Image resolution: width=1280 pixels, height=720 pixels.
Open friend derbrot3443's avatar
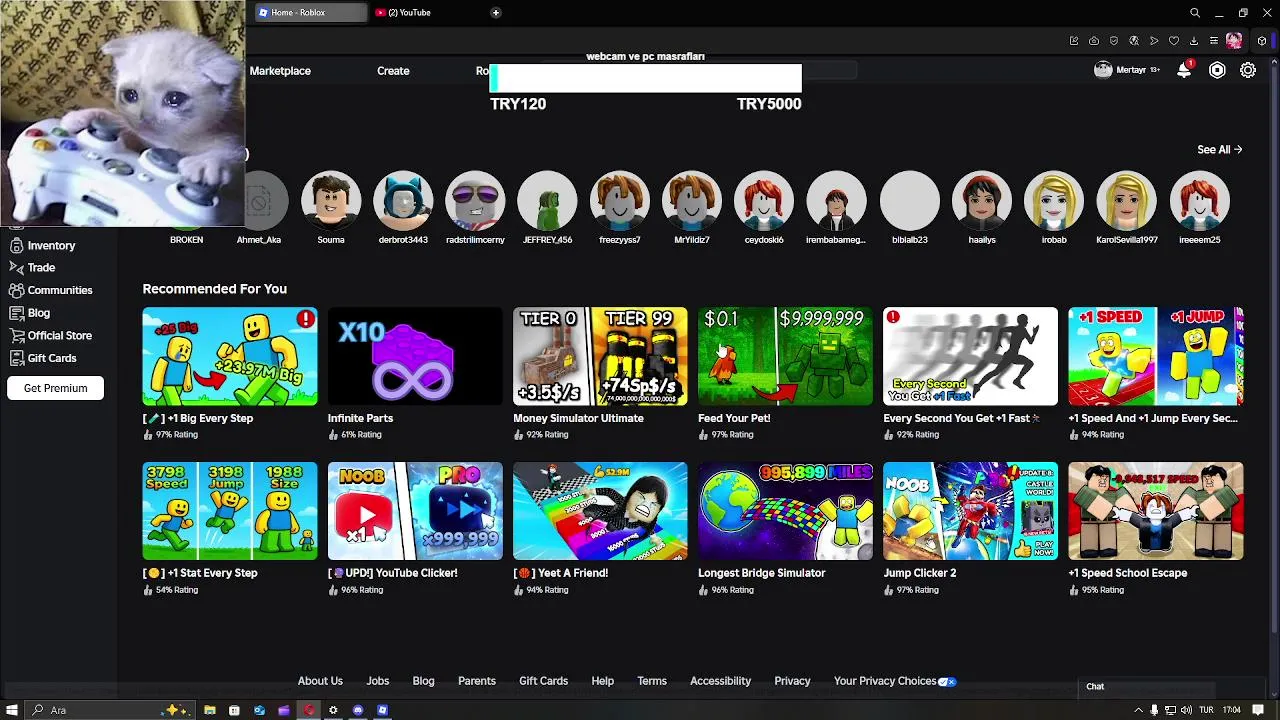pos(403,201)
